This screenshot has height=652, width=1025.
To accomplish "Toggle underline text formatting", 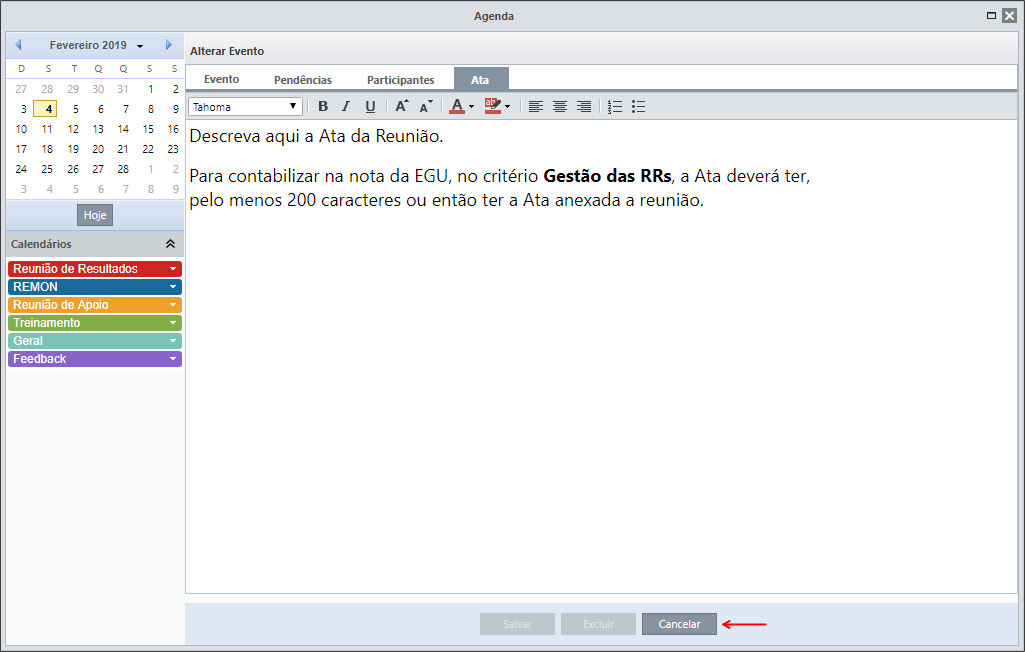I will coord(370,107).
